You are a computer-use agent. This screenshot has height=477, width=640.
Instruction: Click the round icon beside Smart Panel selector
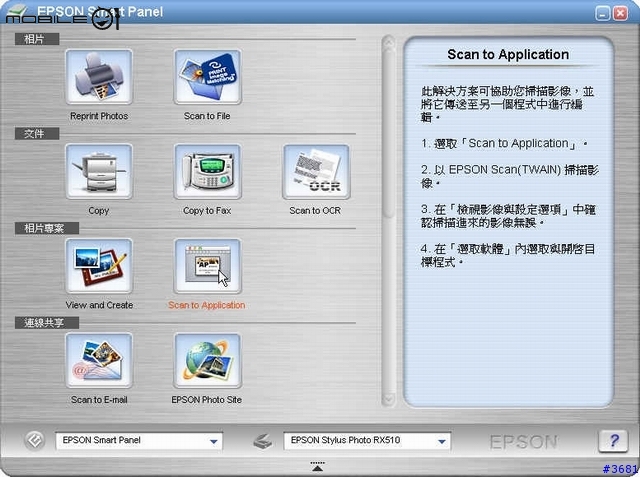coord(34,441)
